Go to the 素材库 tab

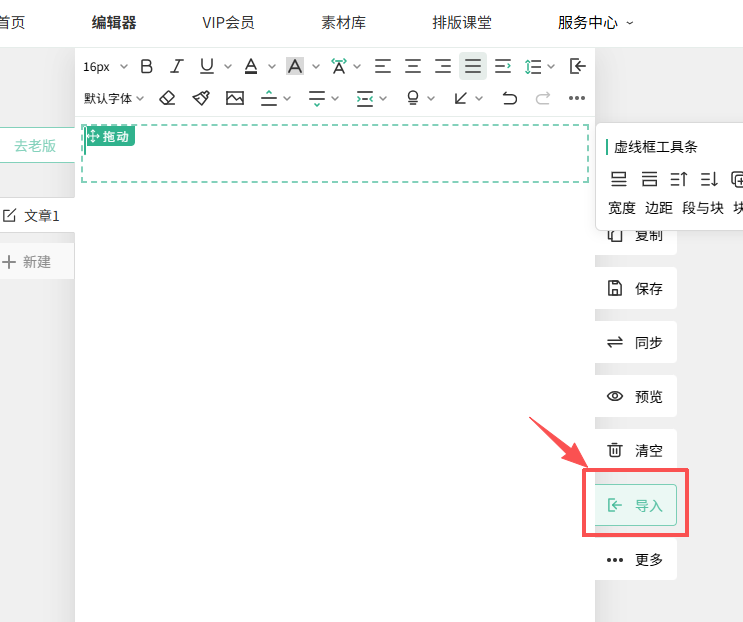pyautogui.click(x=343, y=22)
